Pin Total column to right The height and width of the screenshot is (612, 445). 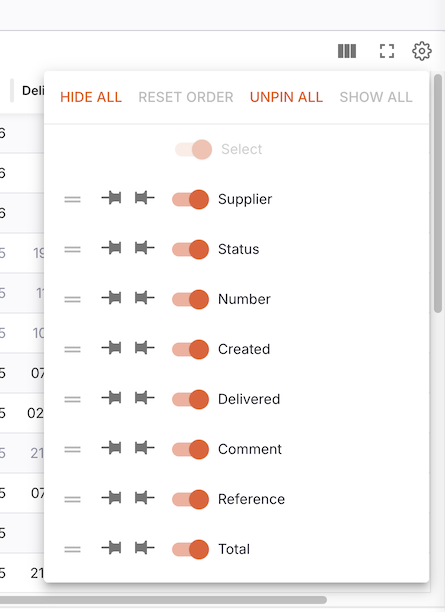(x=144, y=548)
